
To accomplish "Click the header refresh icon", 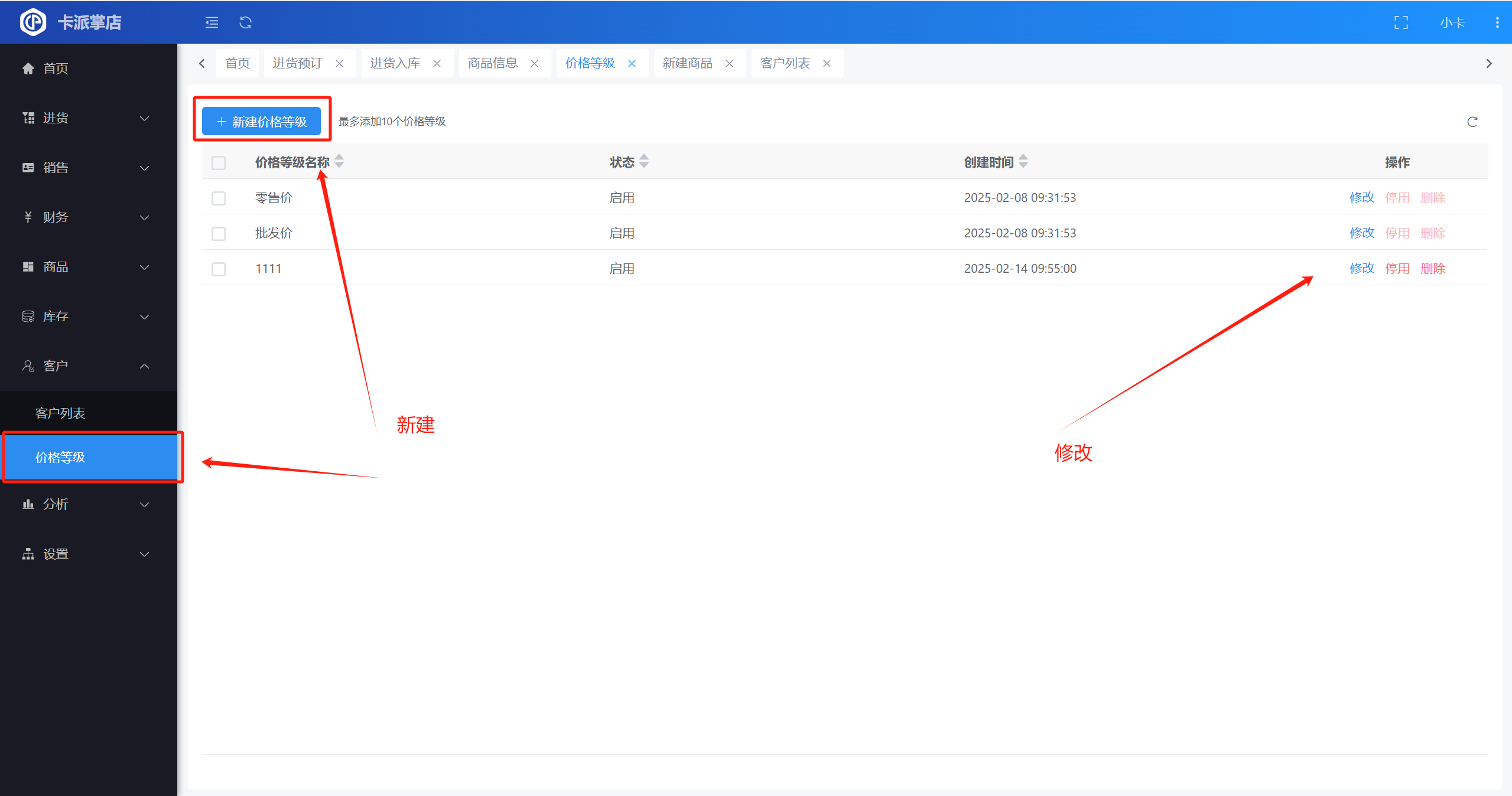I will [245, 22].
